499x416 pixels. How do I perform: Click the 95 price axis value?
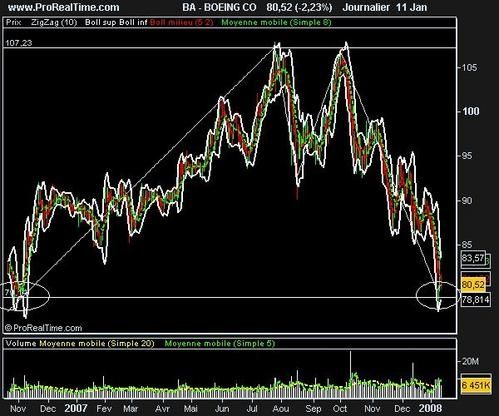click(467, 156)
